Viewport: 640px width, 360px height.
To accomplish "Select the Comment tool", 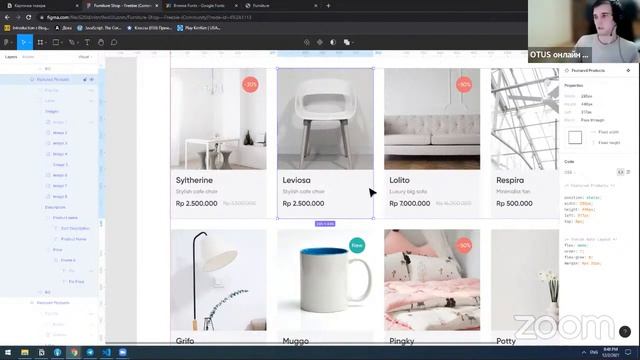I will click(x=114, y=42).
